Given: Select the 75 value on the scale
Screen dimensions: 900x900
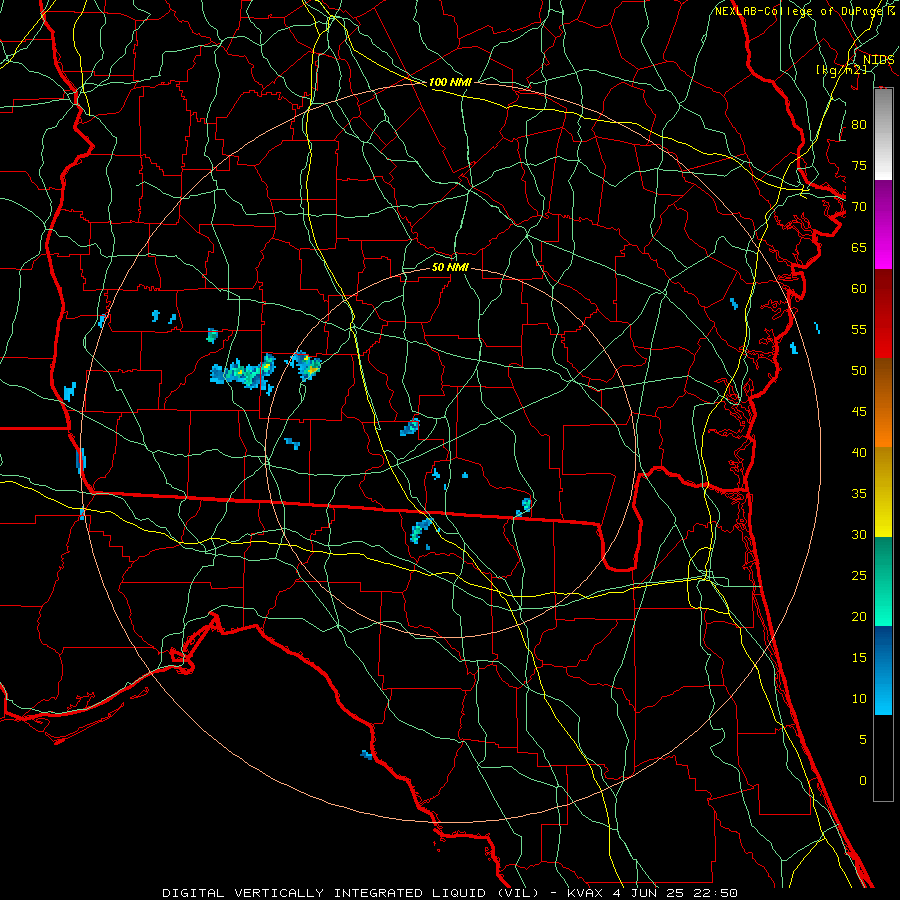Looking at the screenshot, I should coord(859,165).
